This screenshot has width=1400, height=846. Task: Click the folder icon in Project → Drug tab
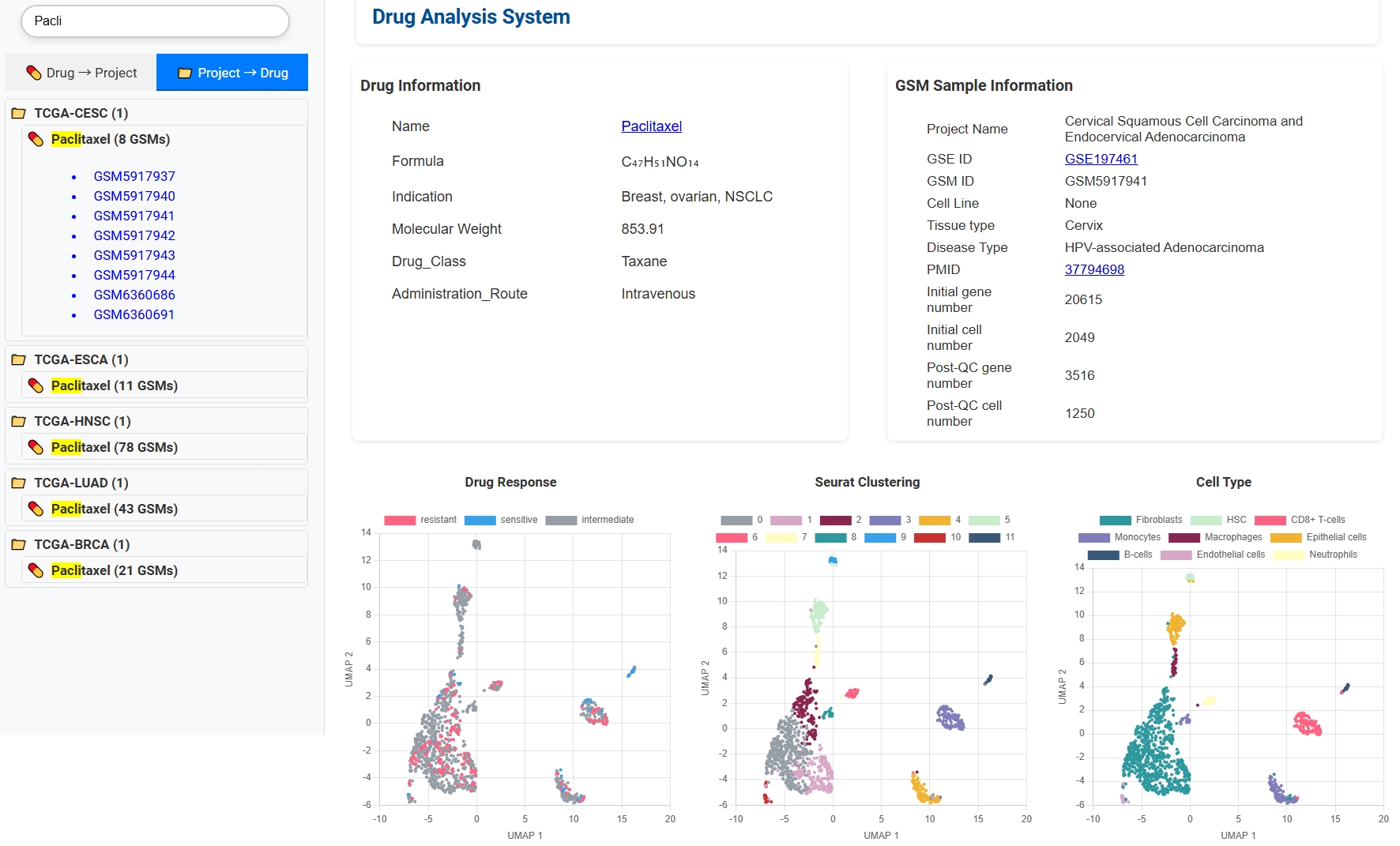point(185,73)
